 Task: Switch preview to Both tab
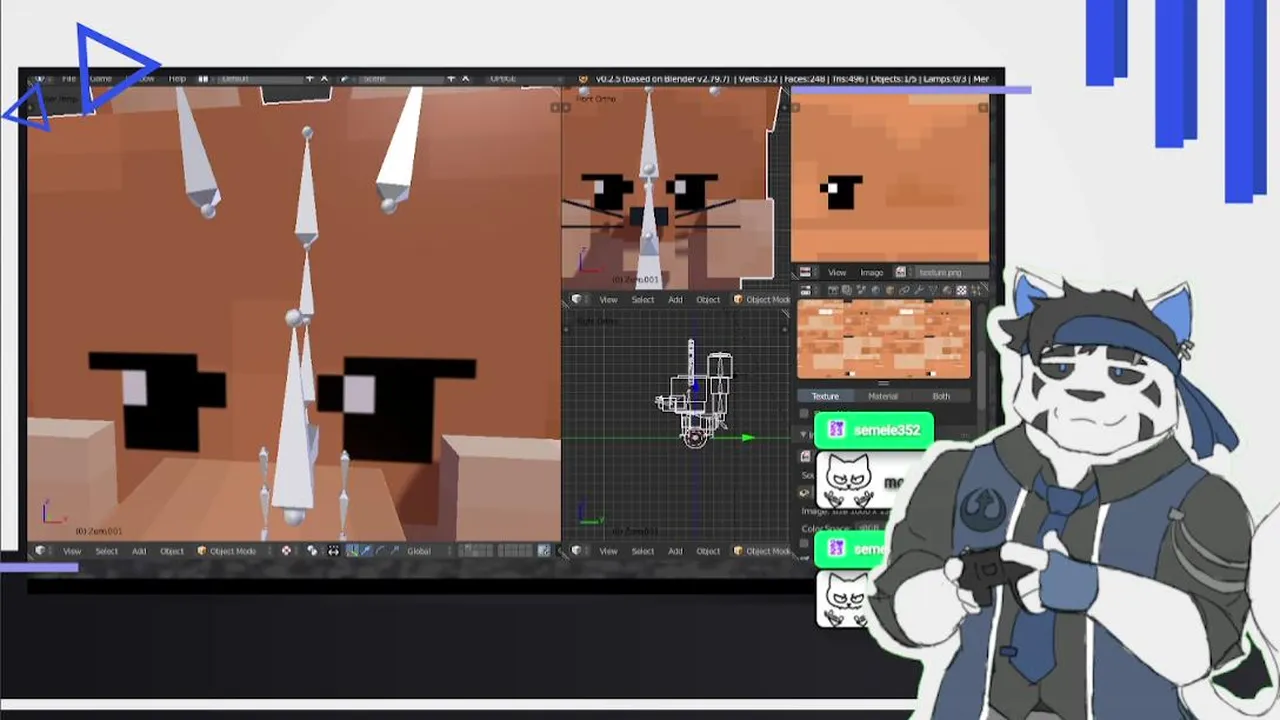coord(941,396)
